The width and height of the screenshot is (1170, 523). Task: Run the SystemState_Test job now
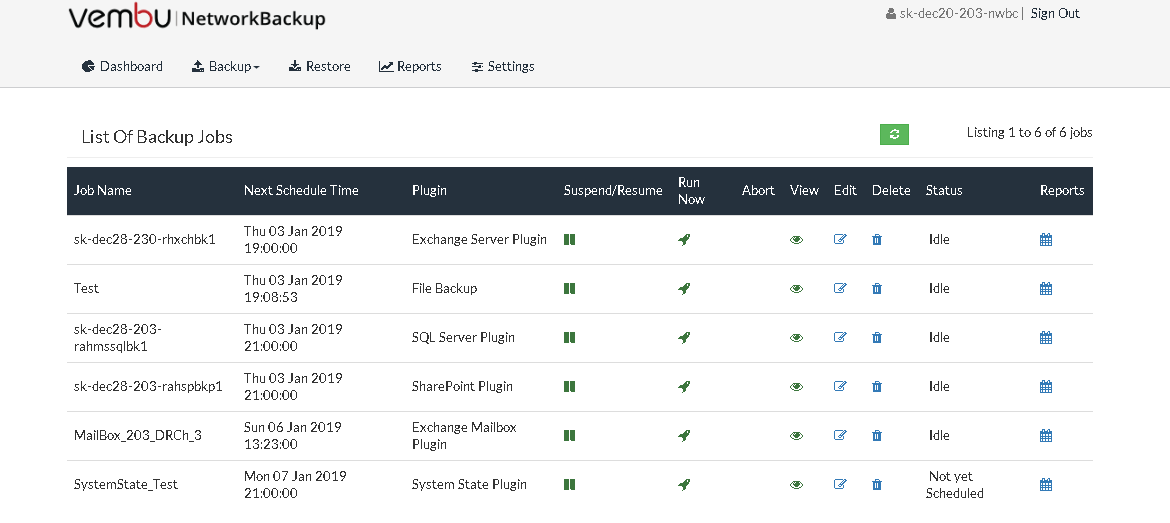683,484
